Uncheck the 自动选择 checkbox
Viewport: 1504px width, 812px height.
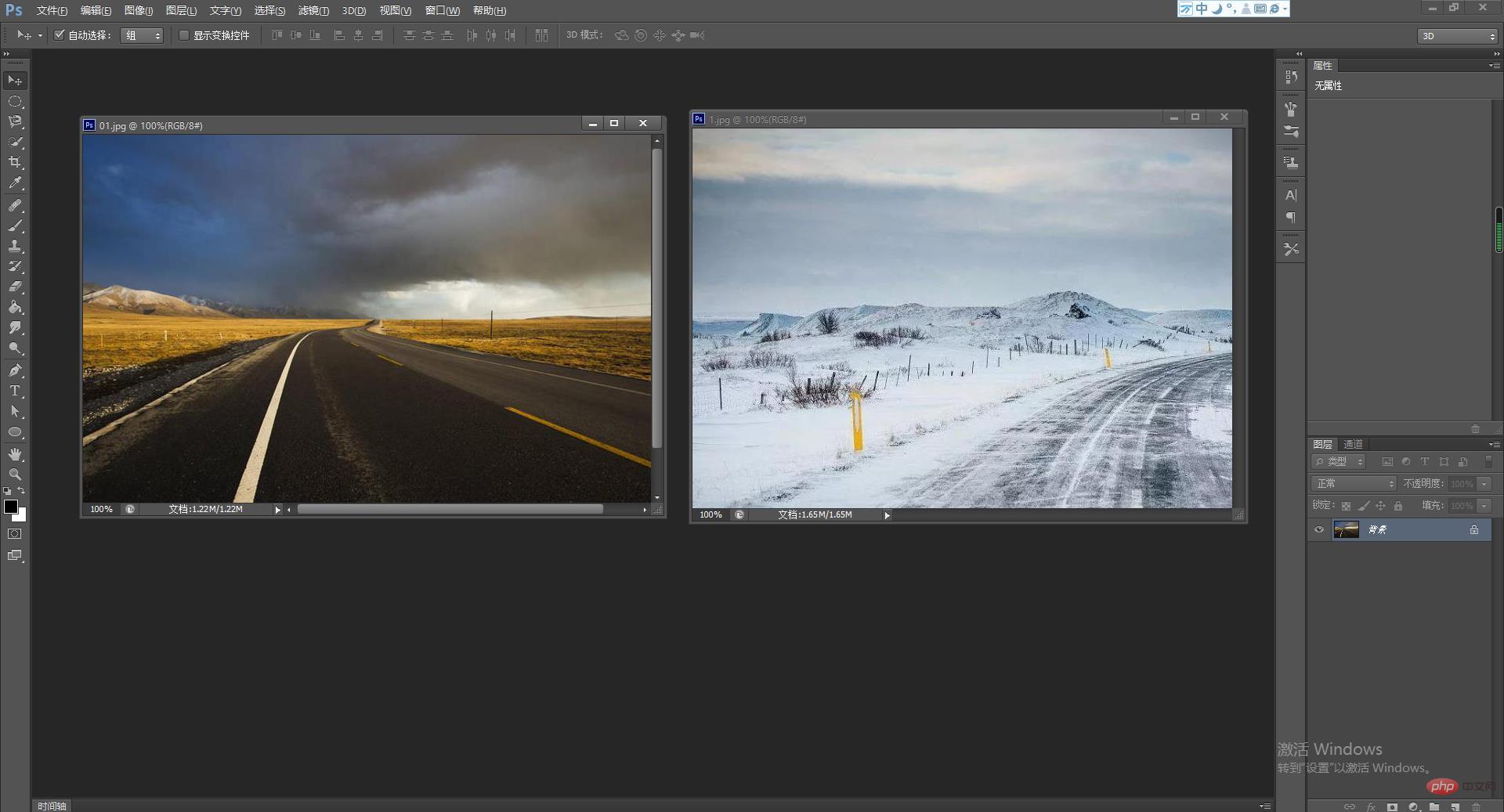pyautogui.click(x=59, y=35)
